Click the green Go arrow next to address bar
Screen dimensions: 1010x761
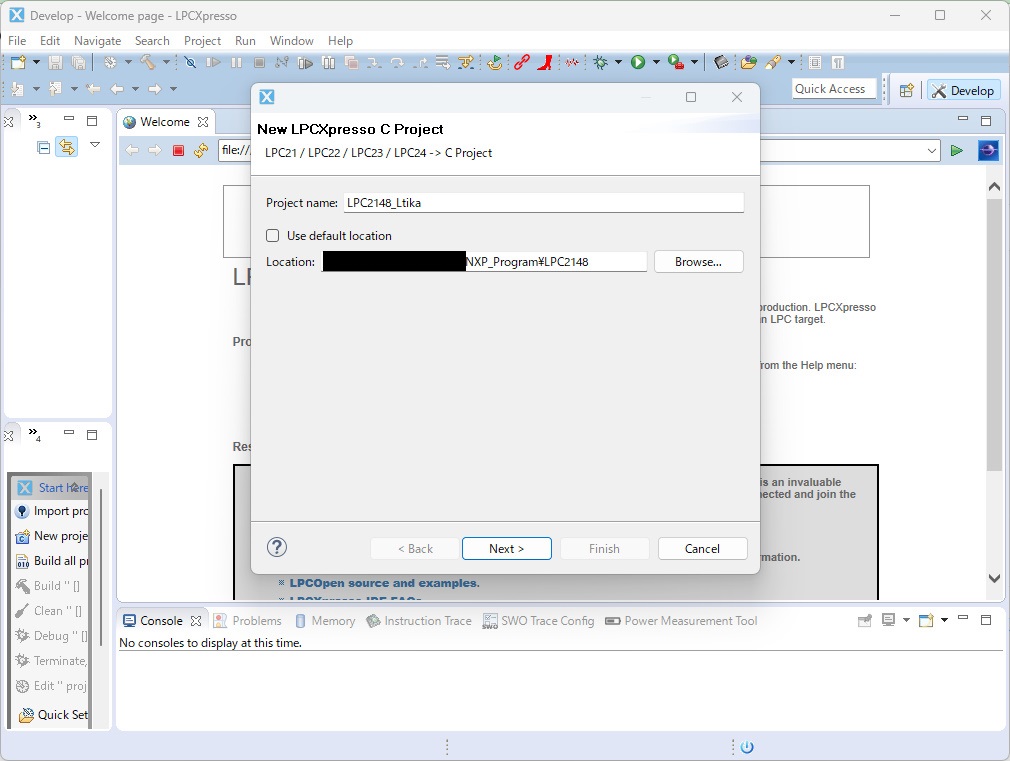[957, 151]
